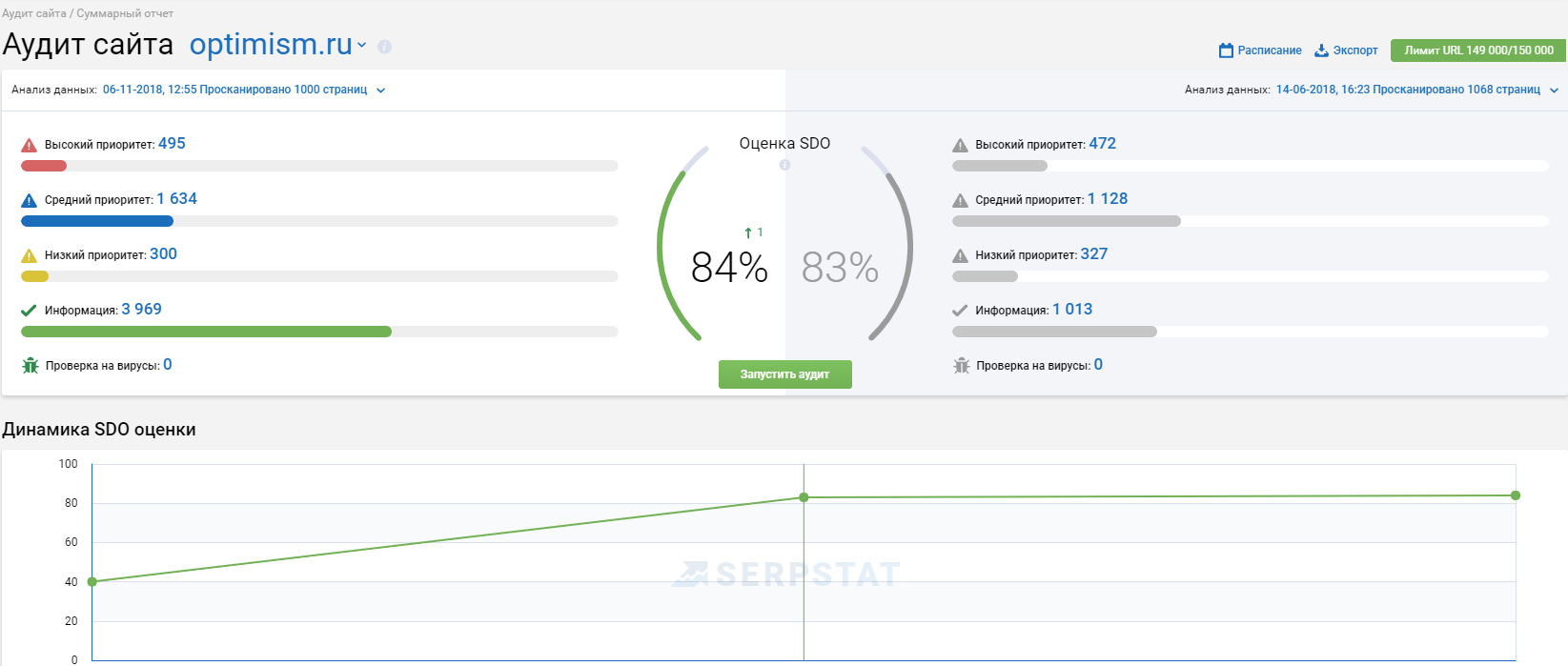Click the gray bar under count 327
This screenshot has width=1568, height=666.
coord(985,276)
